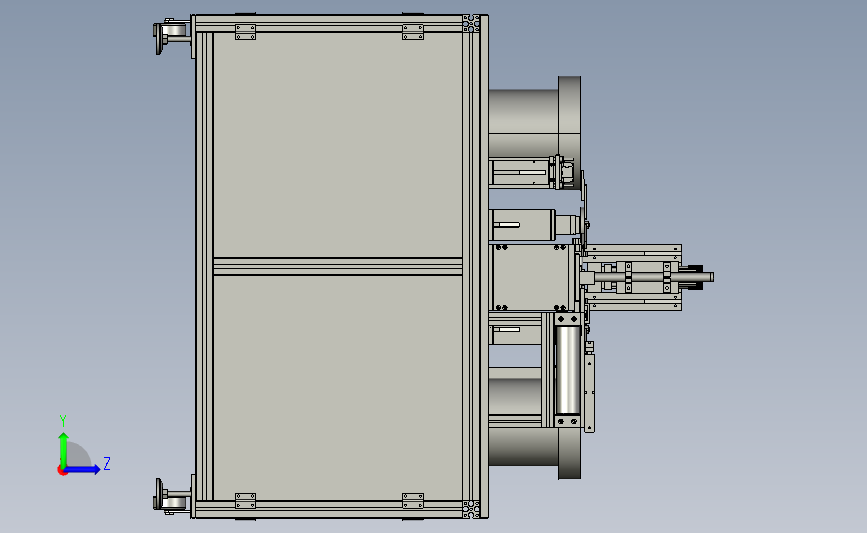Select the top-left caster wheel of the frame

tap(173, 36)
